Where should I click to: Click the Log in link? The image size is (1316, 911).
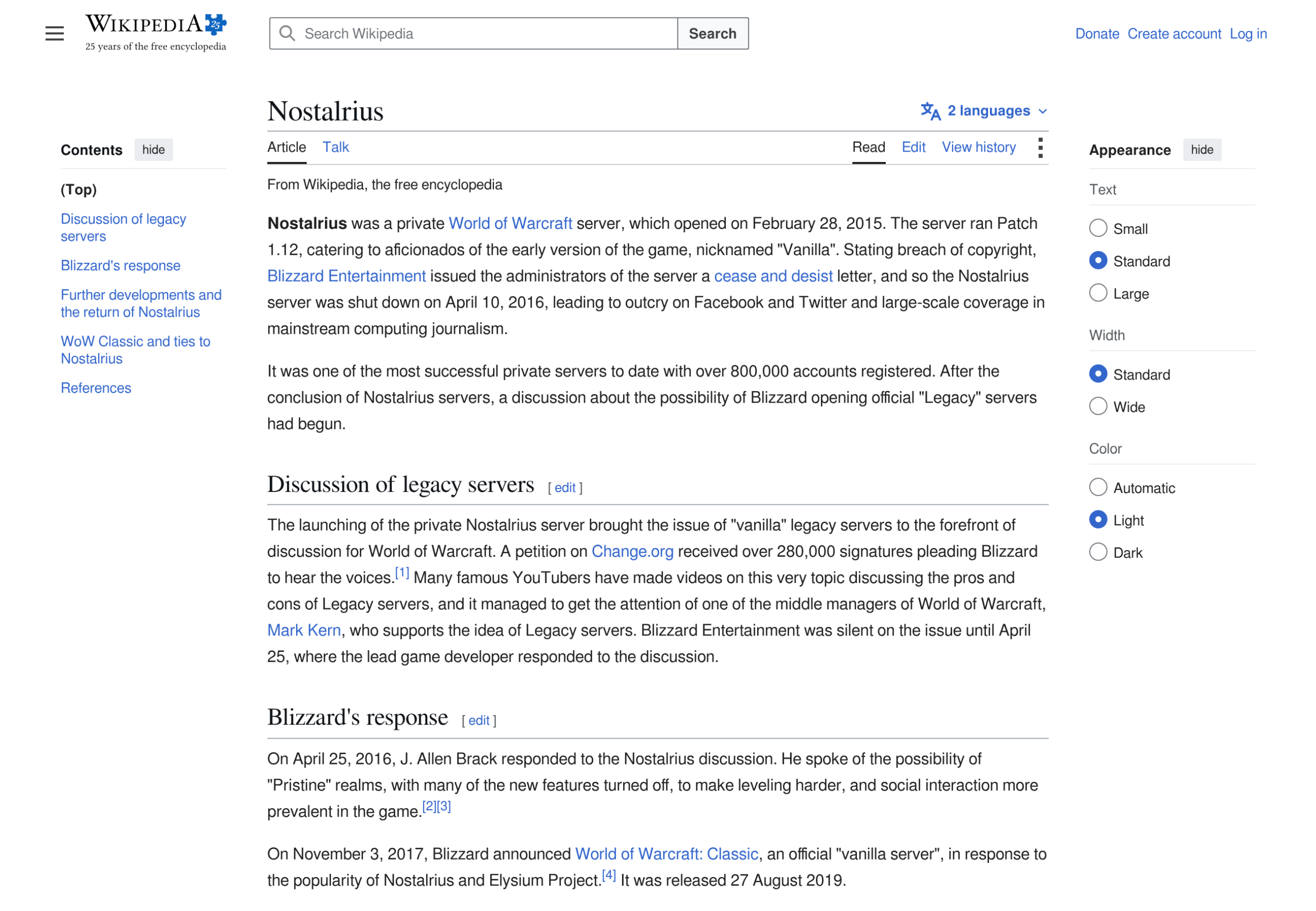(1248, 34)
